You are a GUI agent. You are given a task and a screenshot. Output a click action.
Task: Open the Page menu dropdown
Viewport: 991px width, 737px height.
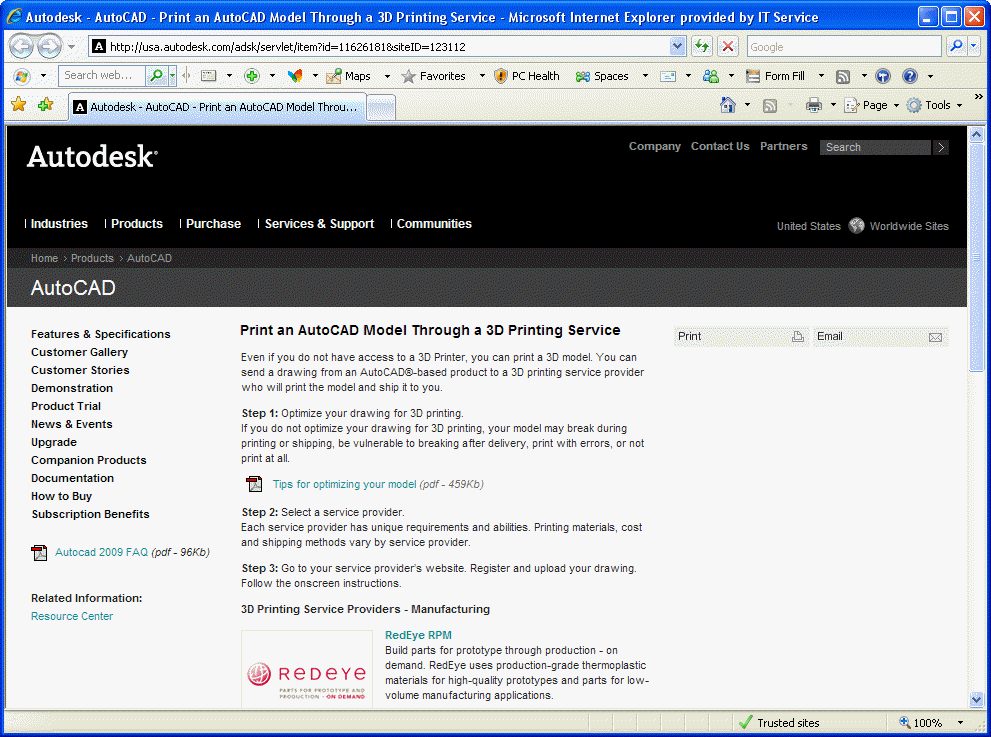872,105
